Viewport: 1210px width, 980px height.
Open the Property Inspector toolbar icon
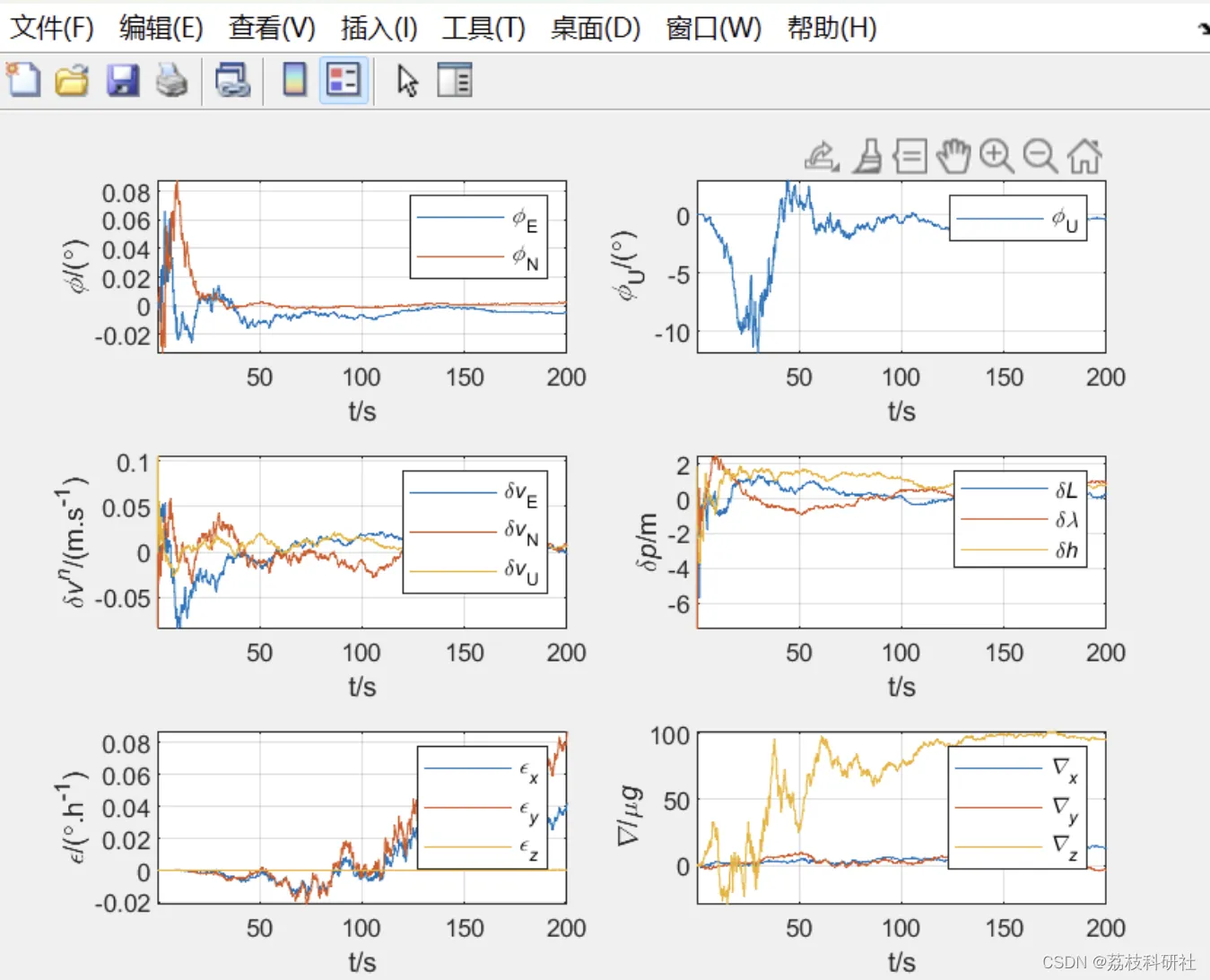point(455,80)
